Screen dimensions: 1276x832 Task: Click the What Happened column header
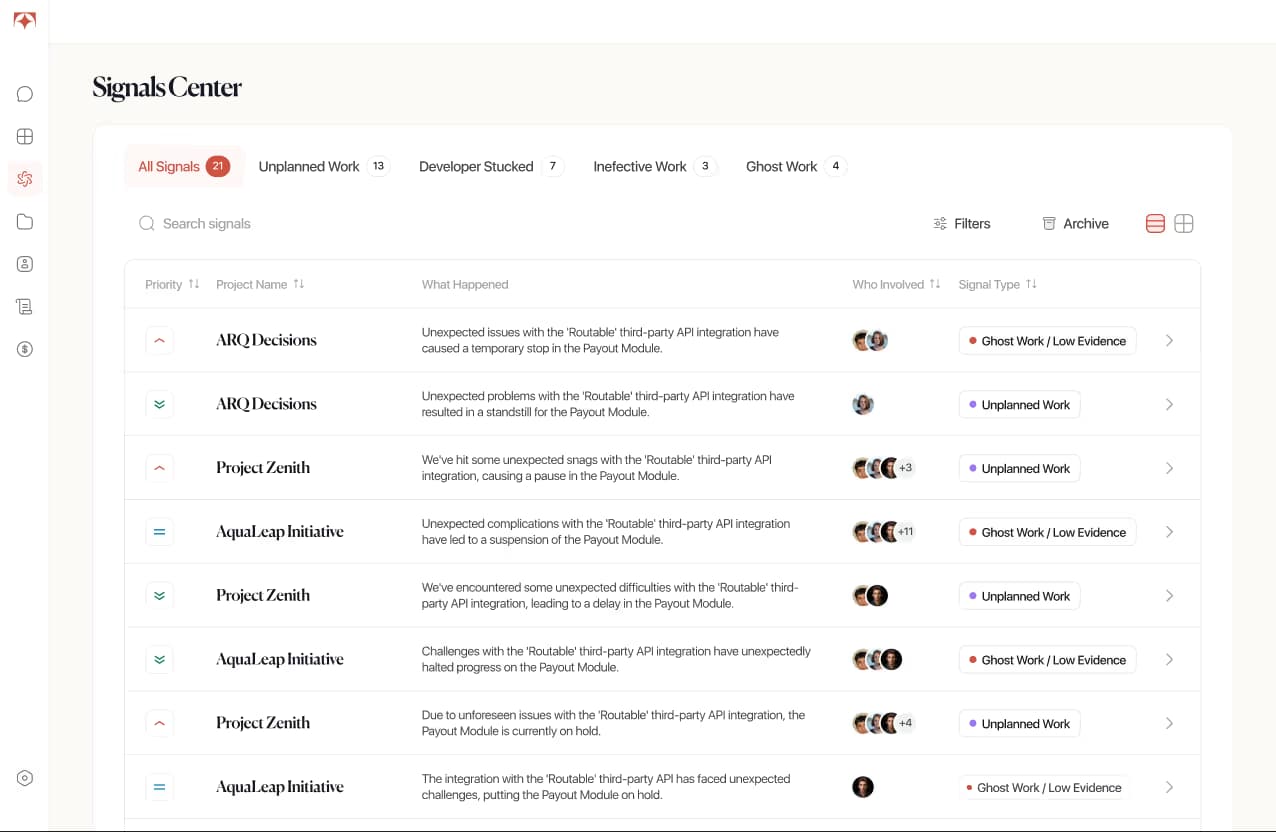(x=465, y=284)
